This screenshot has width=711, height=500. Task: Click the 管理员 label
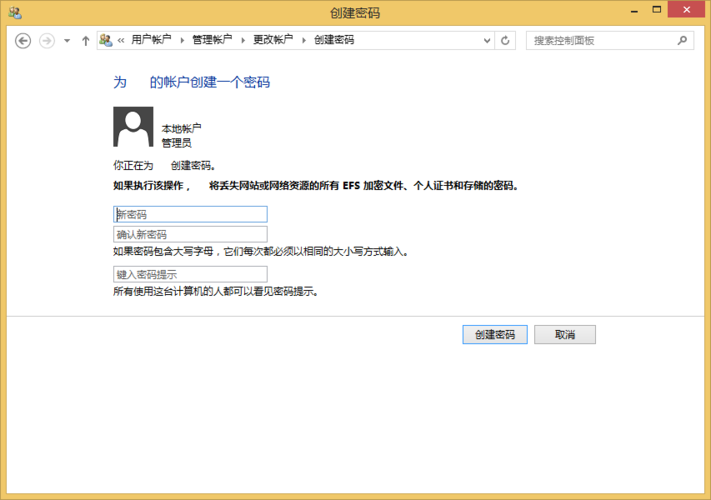click(177, 143)
